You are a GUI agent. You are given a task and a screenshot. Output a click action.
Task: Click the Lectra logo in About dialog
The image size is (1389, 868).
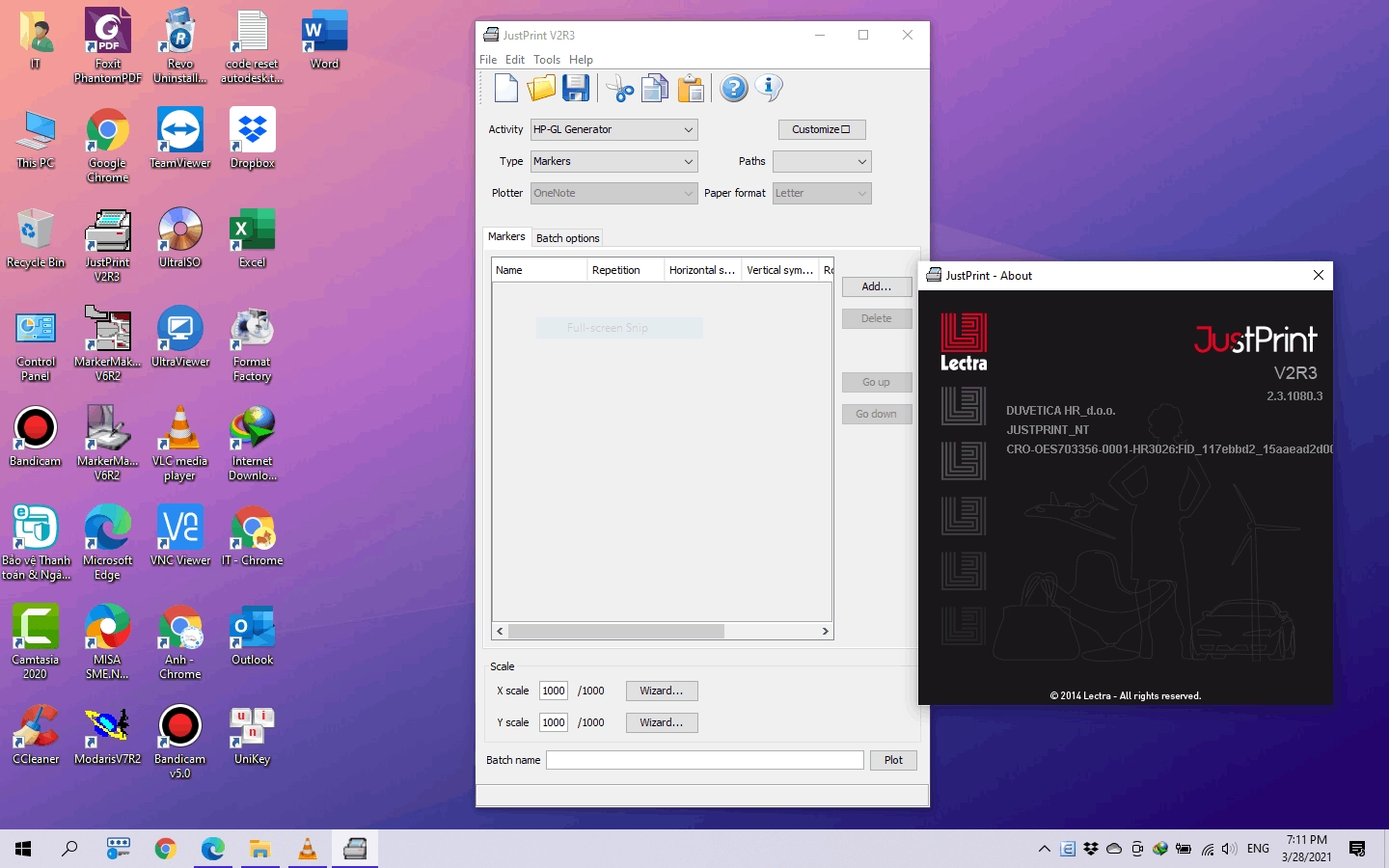(964, 342)
